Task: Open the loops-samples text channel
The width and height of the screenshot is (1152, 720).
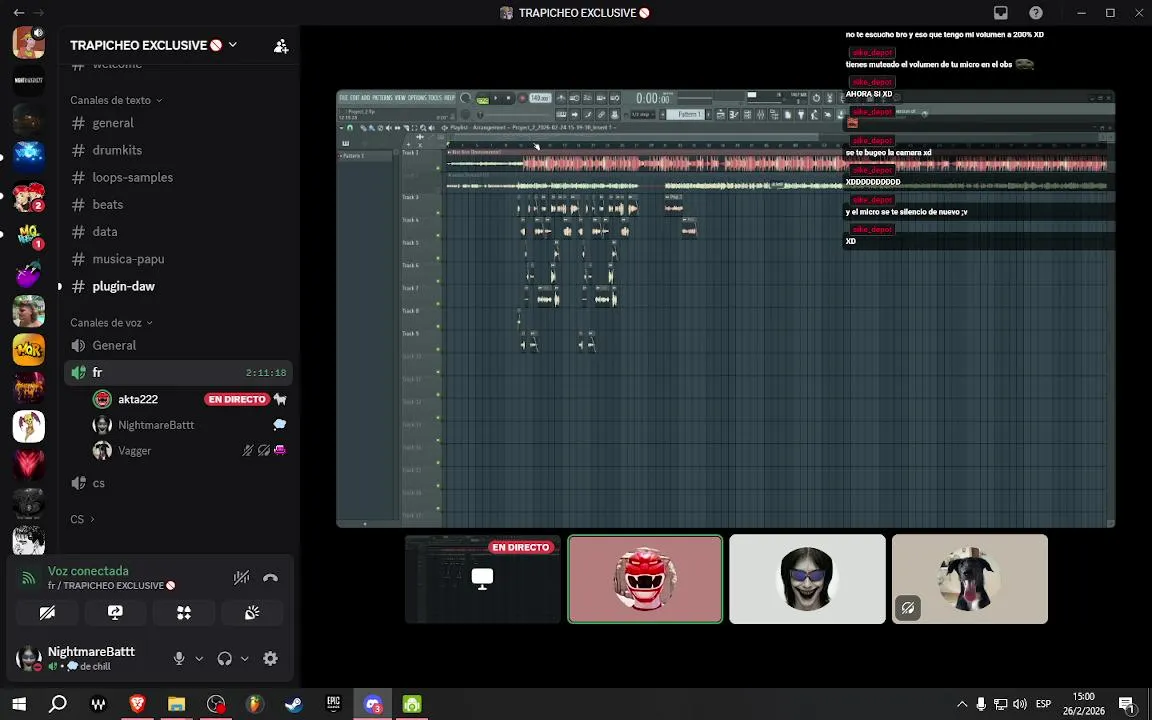Action: (178, 177)
